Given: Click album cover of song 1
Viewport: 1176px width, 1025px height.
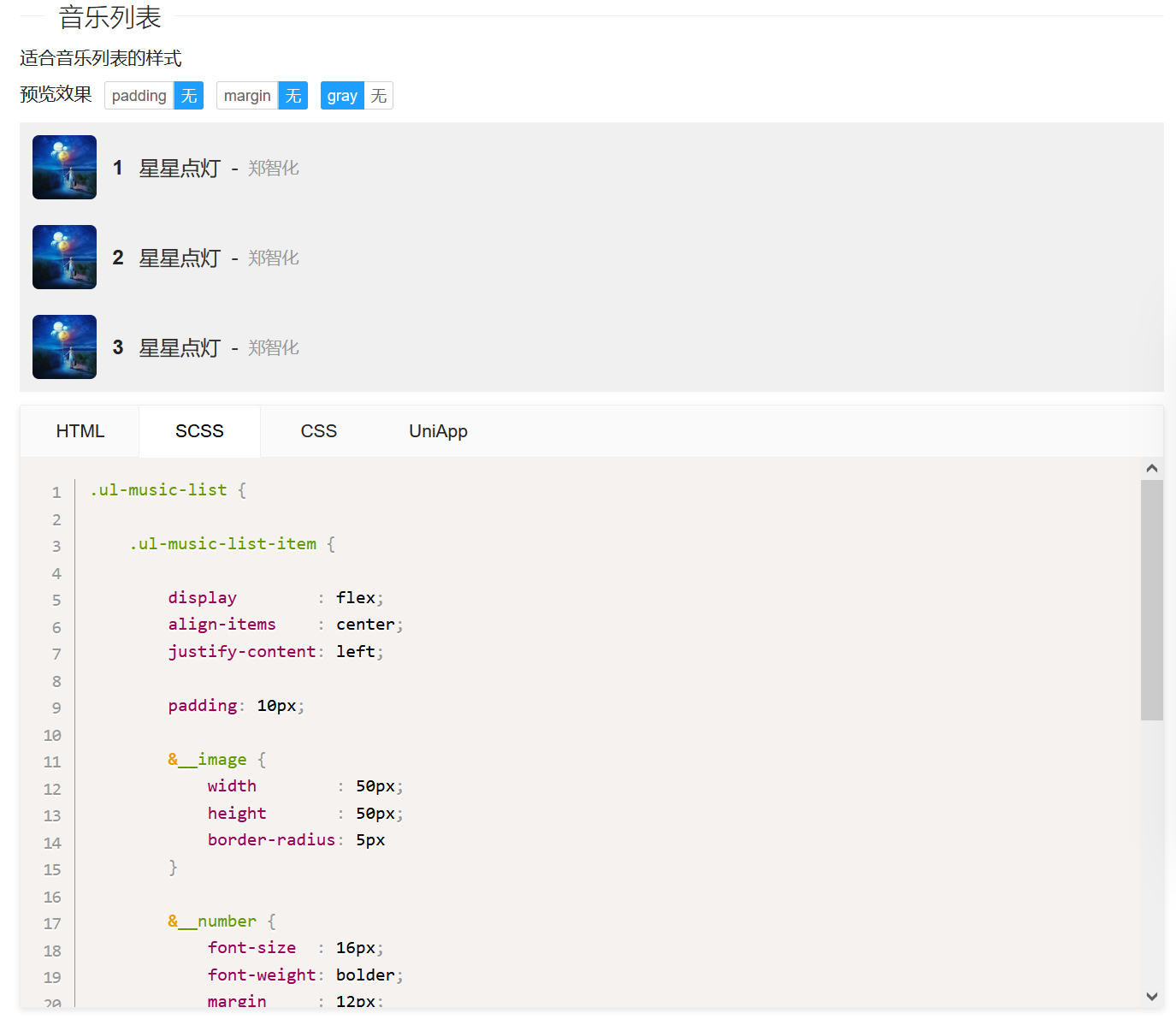Looking at the screenshot, I should click(x=64, y=167).
